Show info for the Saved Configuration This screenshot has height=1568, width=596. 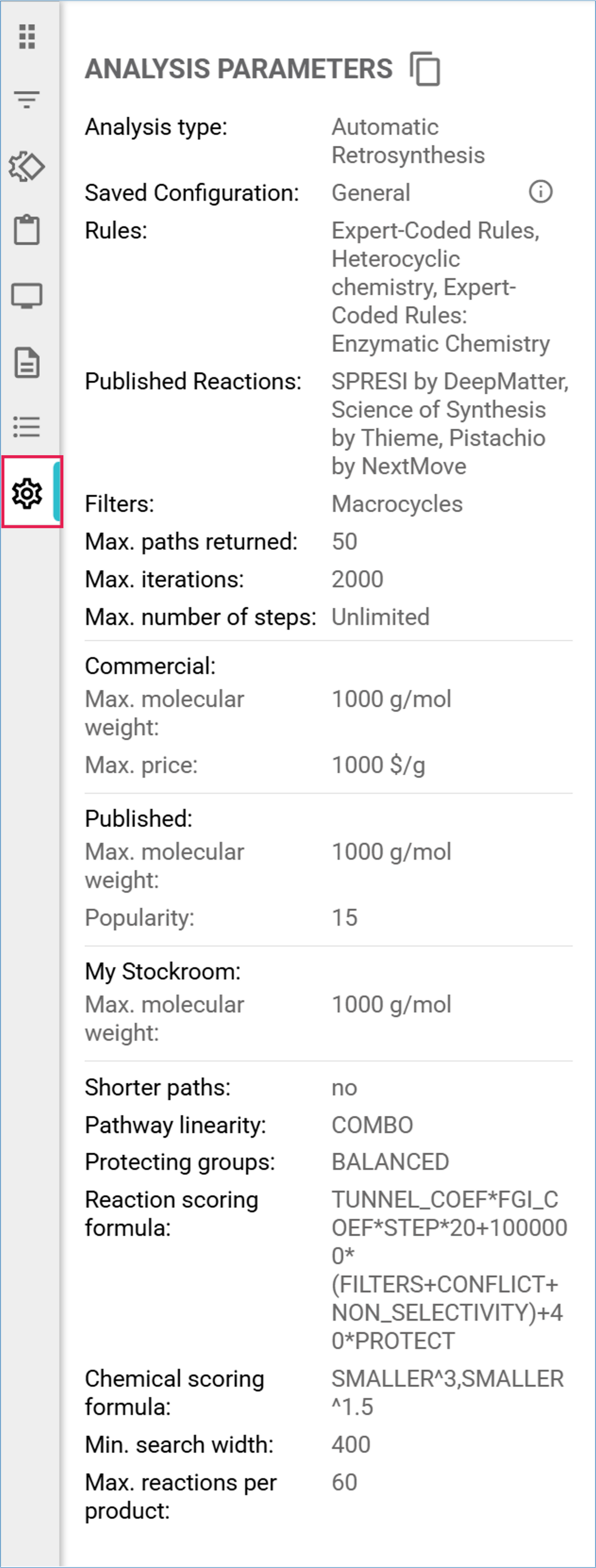point(541,192)
